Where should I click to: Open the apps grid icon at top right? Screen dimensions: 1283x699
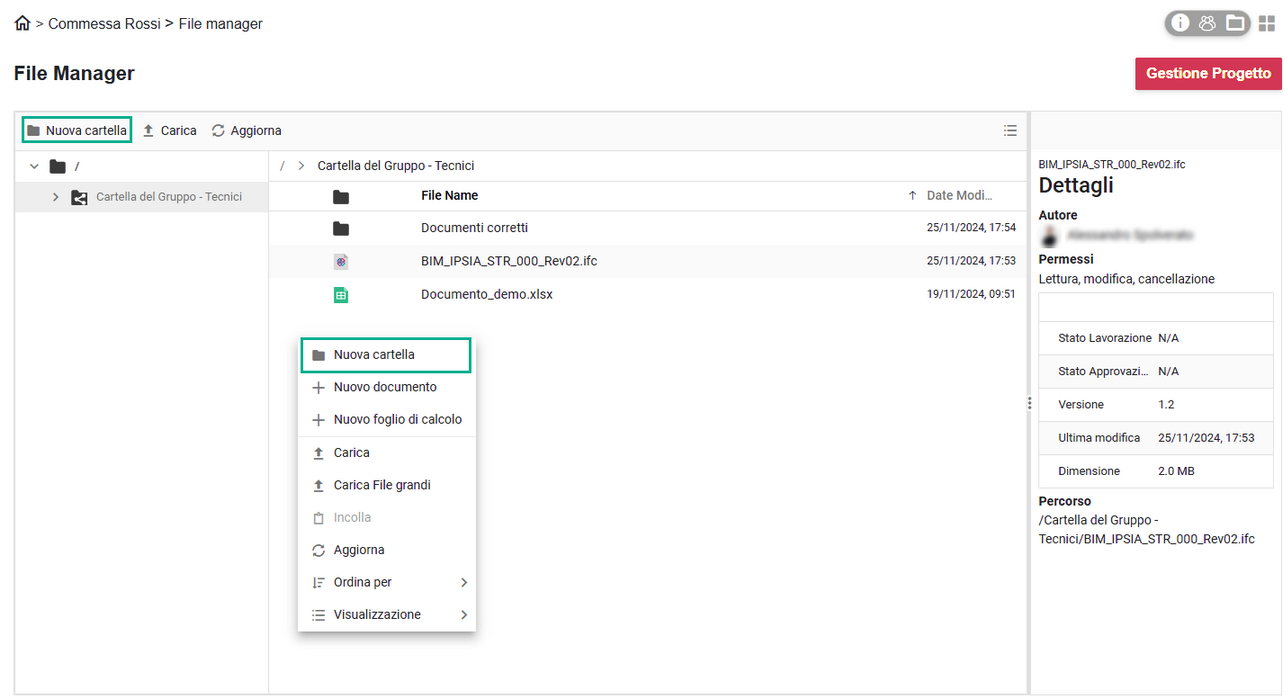[1266, 23]
